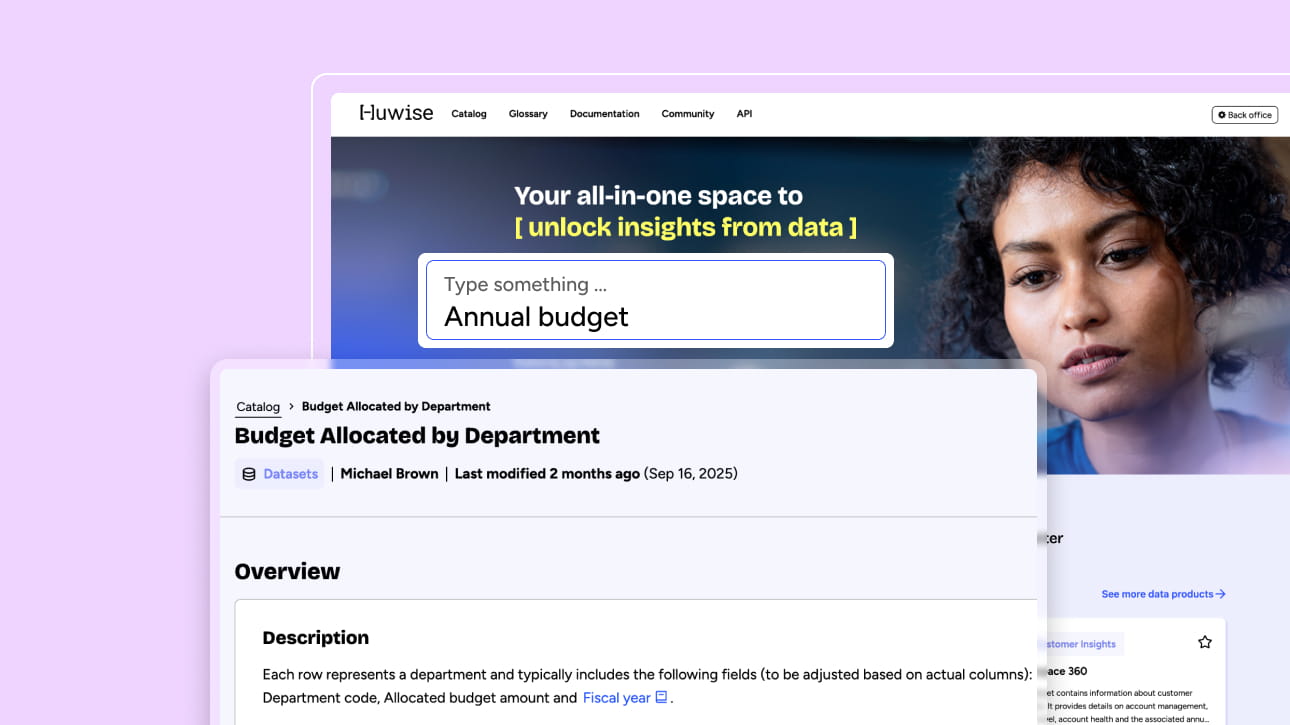Click the database icon in Datasets badge
1290x725 pixels.
pyautogui.click(x=249, y=474)
